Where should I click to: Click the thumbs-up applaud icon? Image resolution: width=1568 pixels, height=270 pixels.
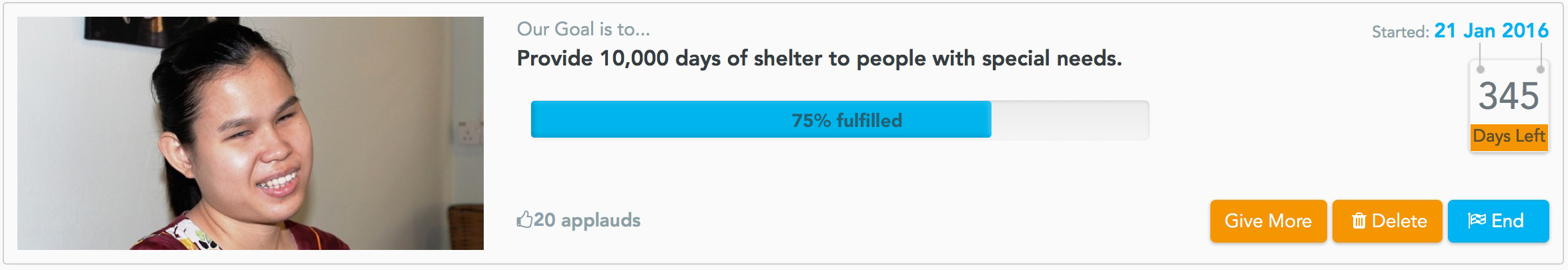[x=524, y=219]
